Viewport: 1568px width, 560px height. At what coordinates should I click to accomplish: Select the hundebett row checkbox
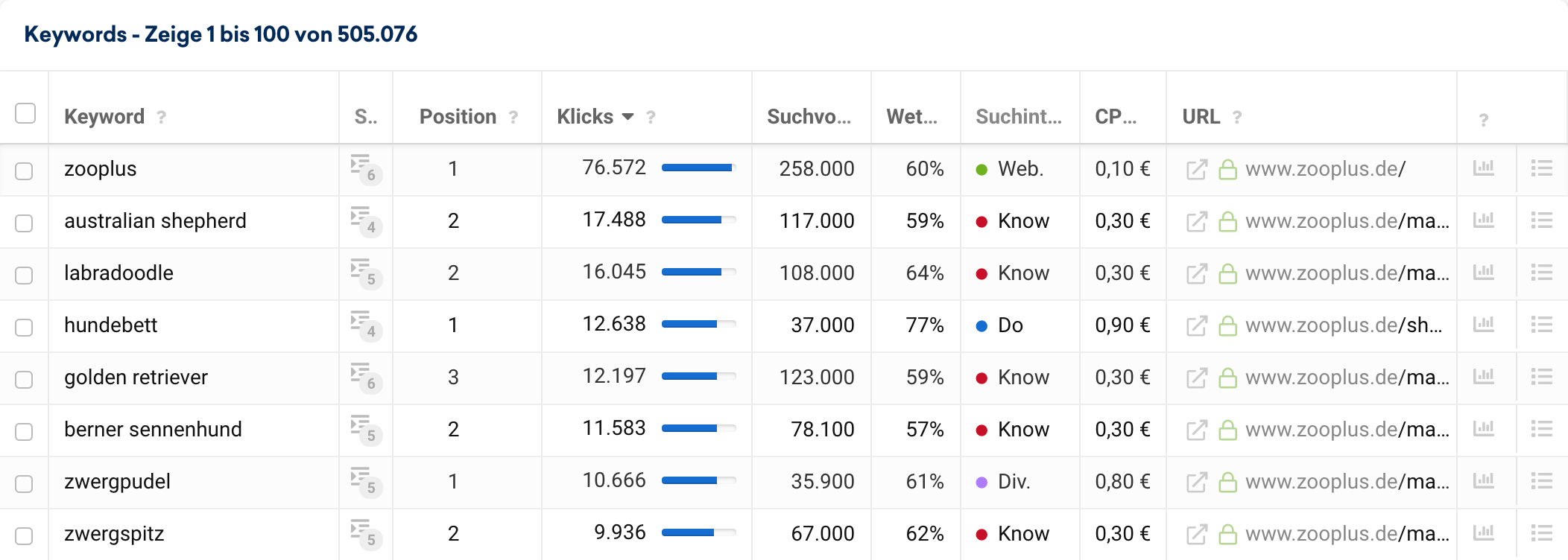[x=25, y=327]
